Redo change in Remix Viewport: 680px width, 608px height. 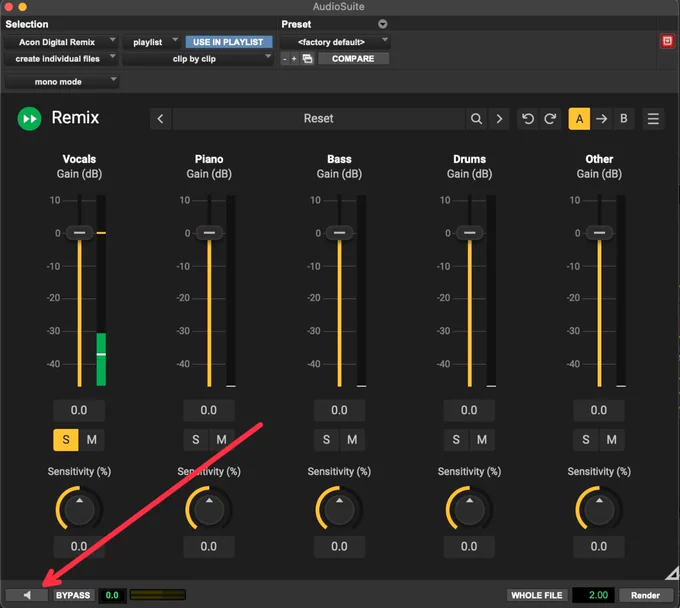point(550,118)
